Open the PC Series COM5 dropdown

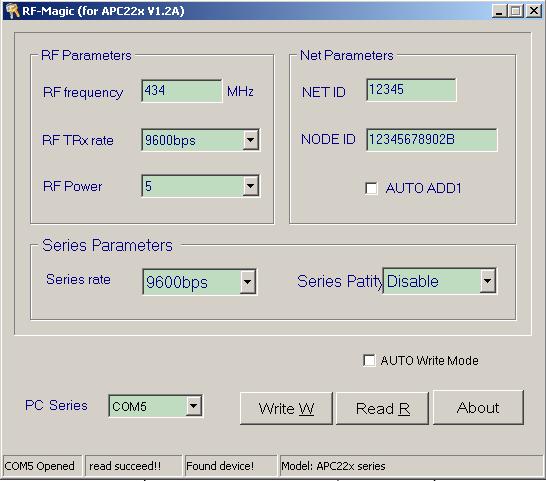pos(193,405)
